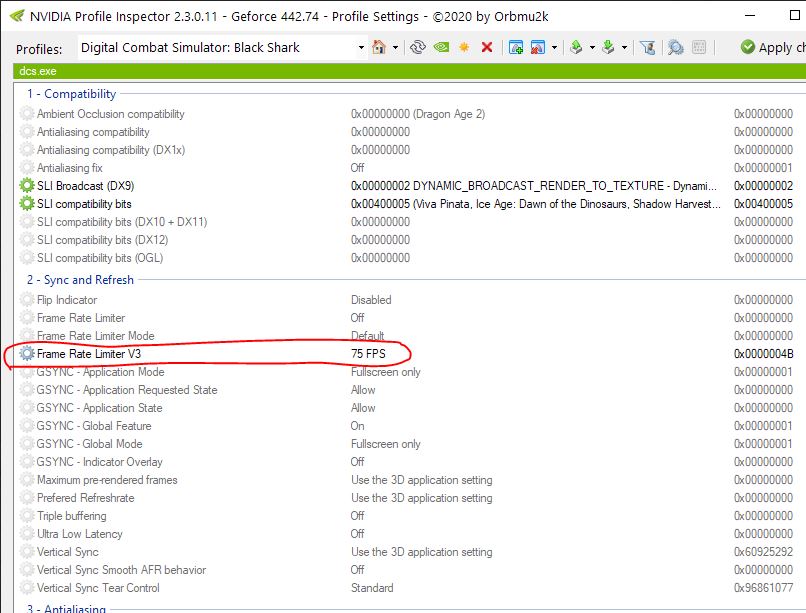Click hex value 0x60925292 of Vertical Sync
The height and width of the screenshot is (613, 806).
coord(763,551)
